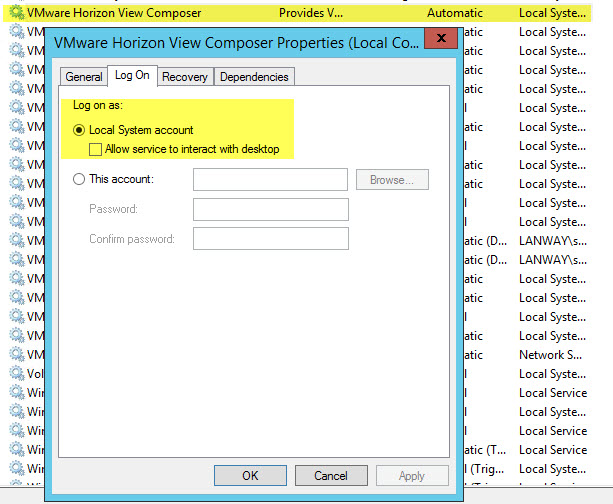Click Automatic startup type in highlighted row
Image resolution: width=613 pixels, height=504 pixels.
pos(454,13)
